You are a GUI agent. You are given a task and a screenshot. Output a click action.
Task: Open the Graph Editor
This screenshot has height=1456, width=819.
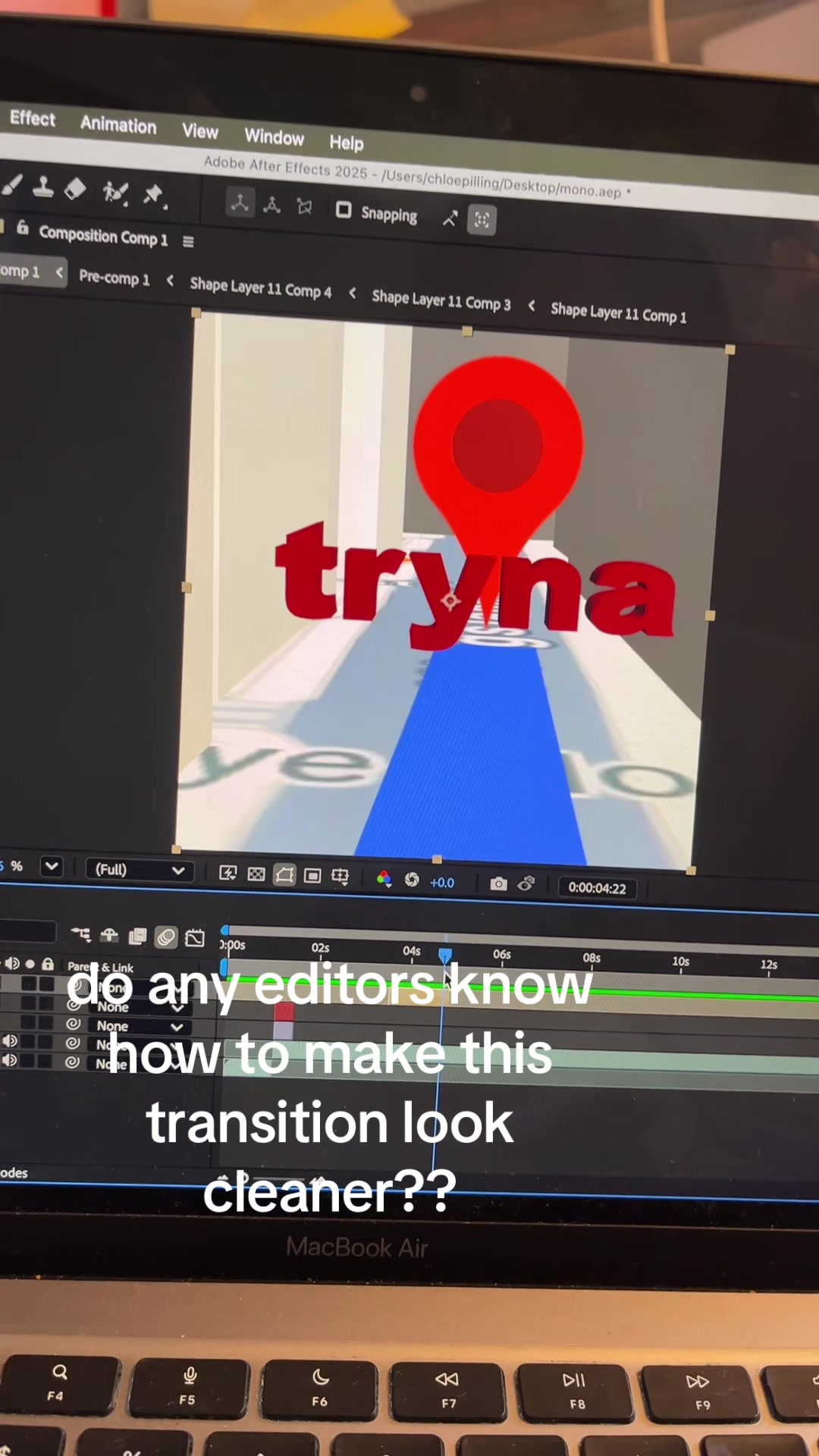195,939
